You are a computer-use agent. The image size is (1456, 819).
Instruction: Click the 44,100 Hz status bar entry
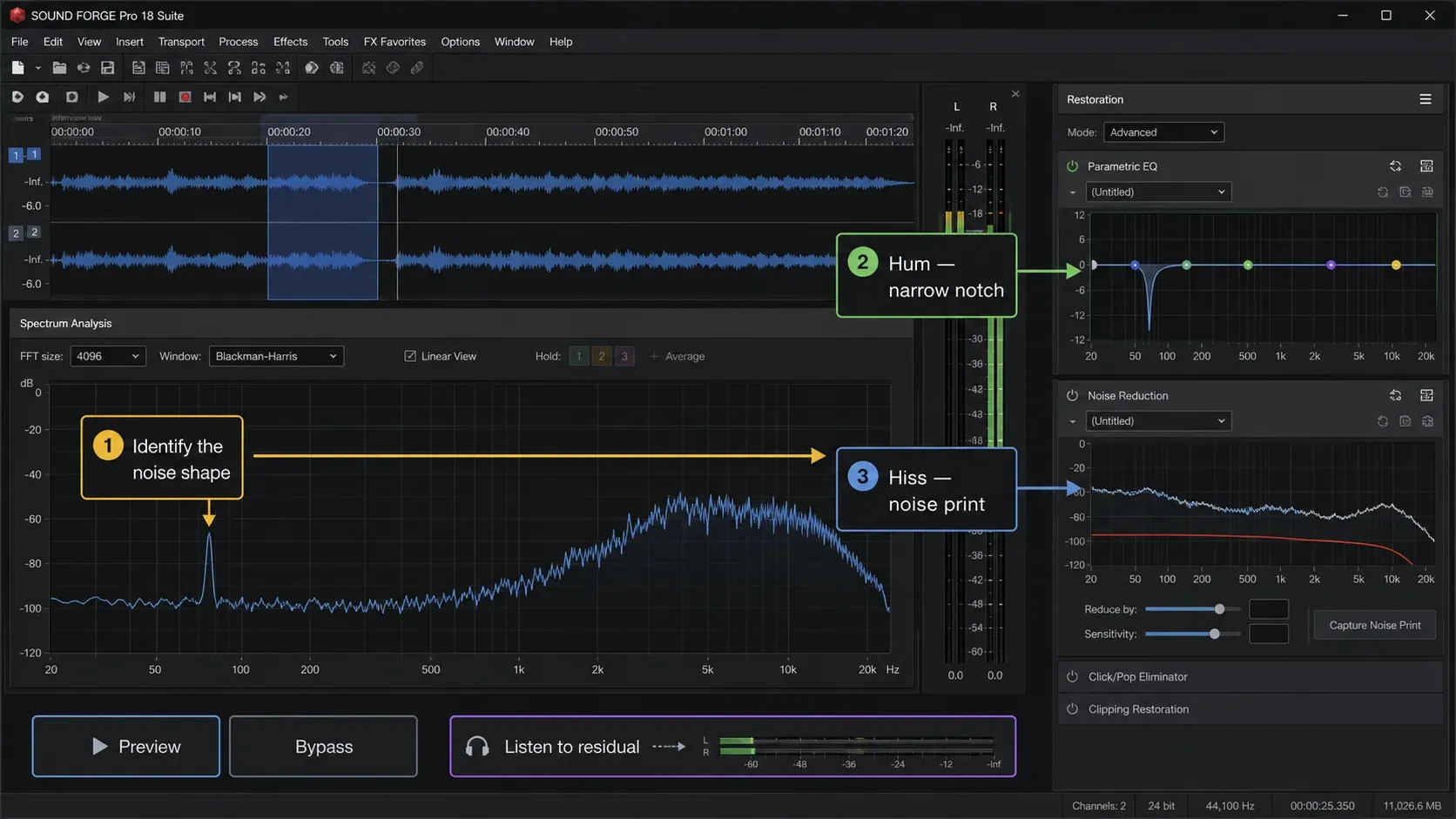tap(1230, 806)
